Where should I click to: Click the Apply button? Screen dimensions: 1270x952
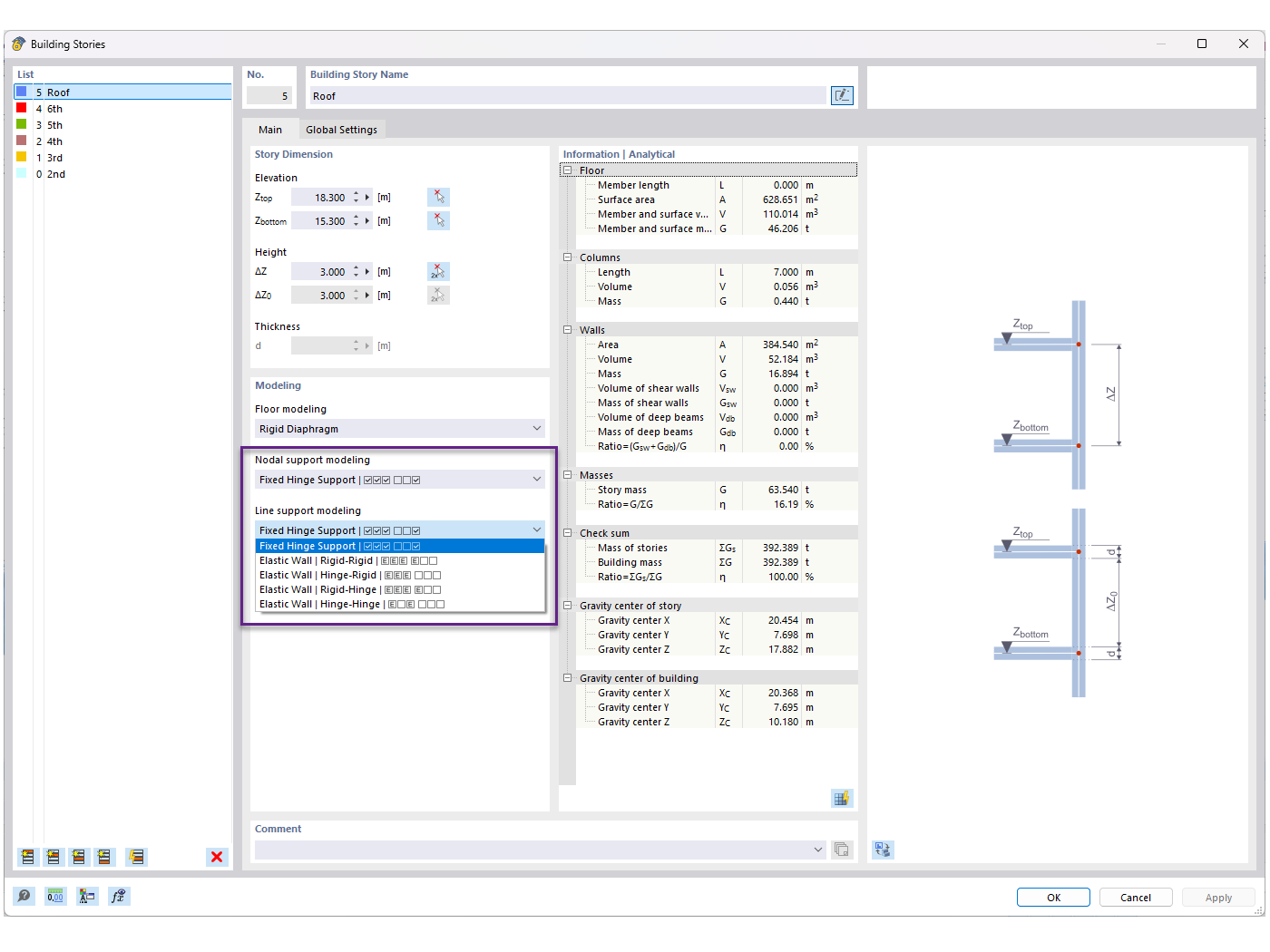pos(1217,897)
